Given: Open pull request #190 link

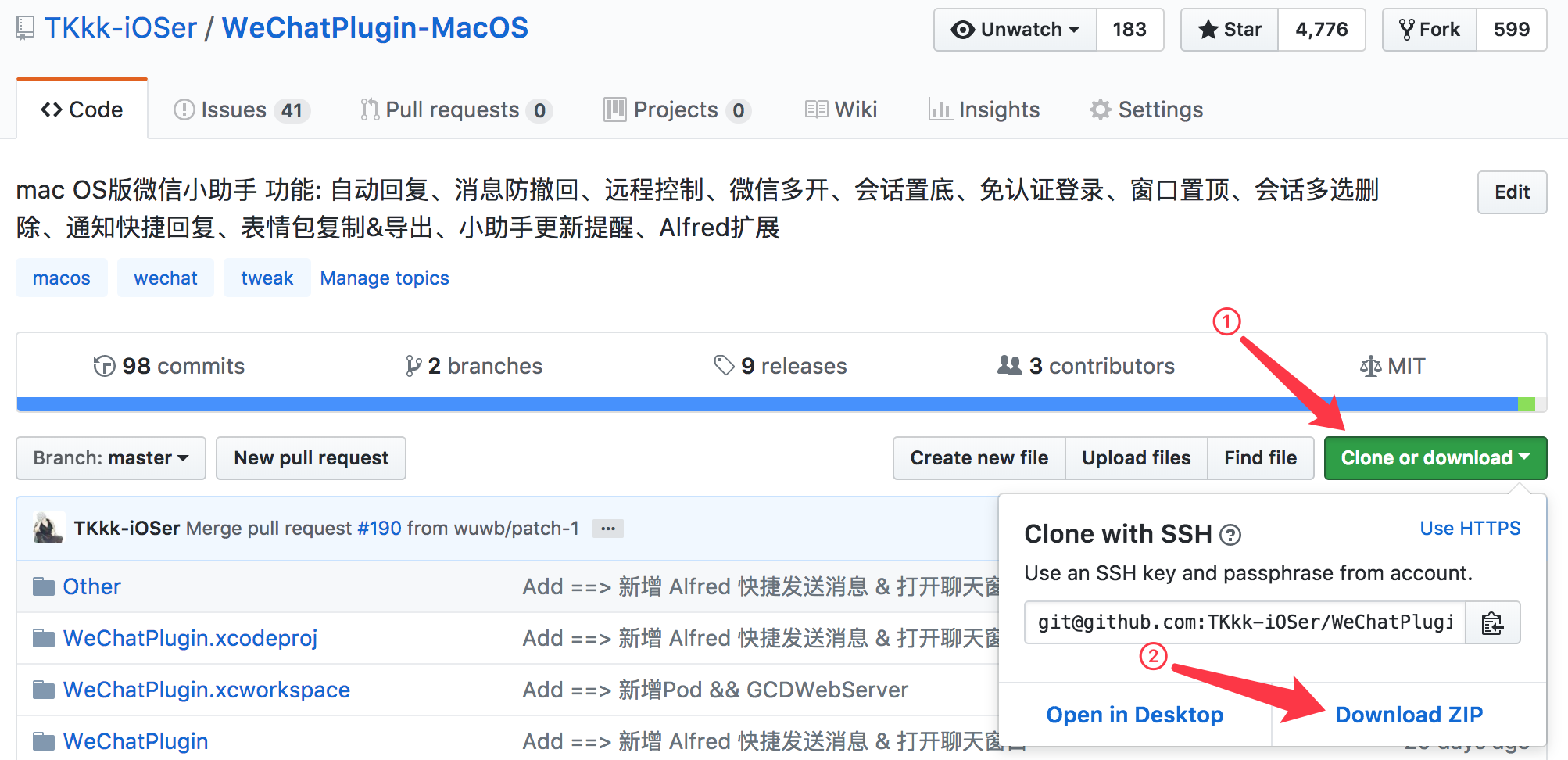Looking at the screenshot, I should pyautogui.click(x=379, y=529).
